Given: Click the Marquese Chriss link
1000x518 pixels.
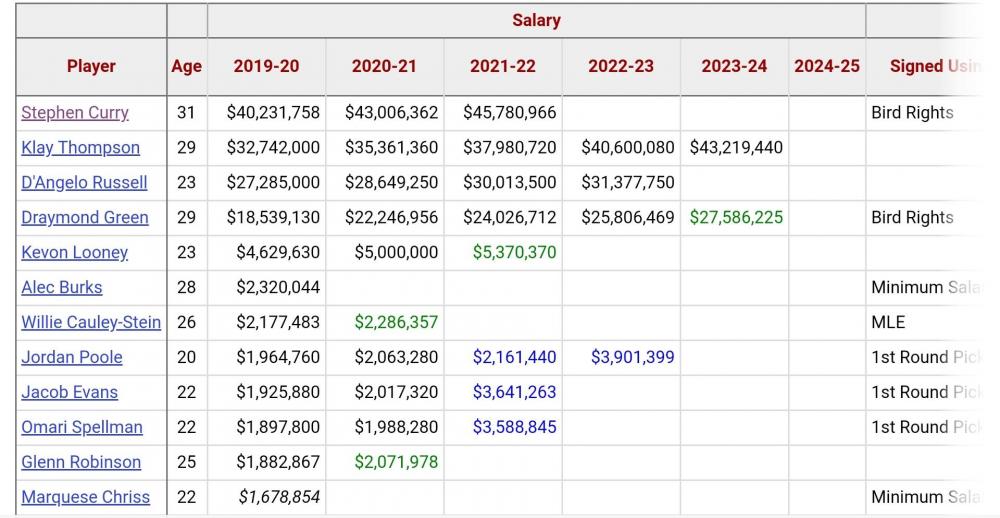Looking at the screenshot, I should [85, 498].
